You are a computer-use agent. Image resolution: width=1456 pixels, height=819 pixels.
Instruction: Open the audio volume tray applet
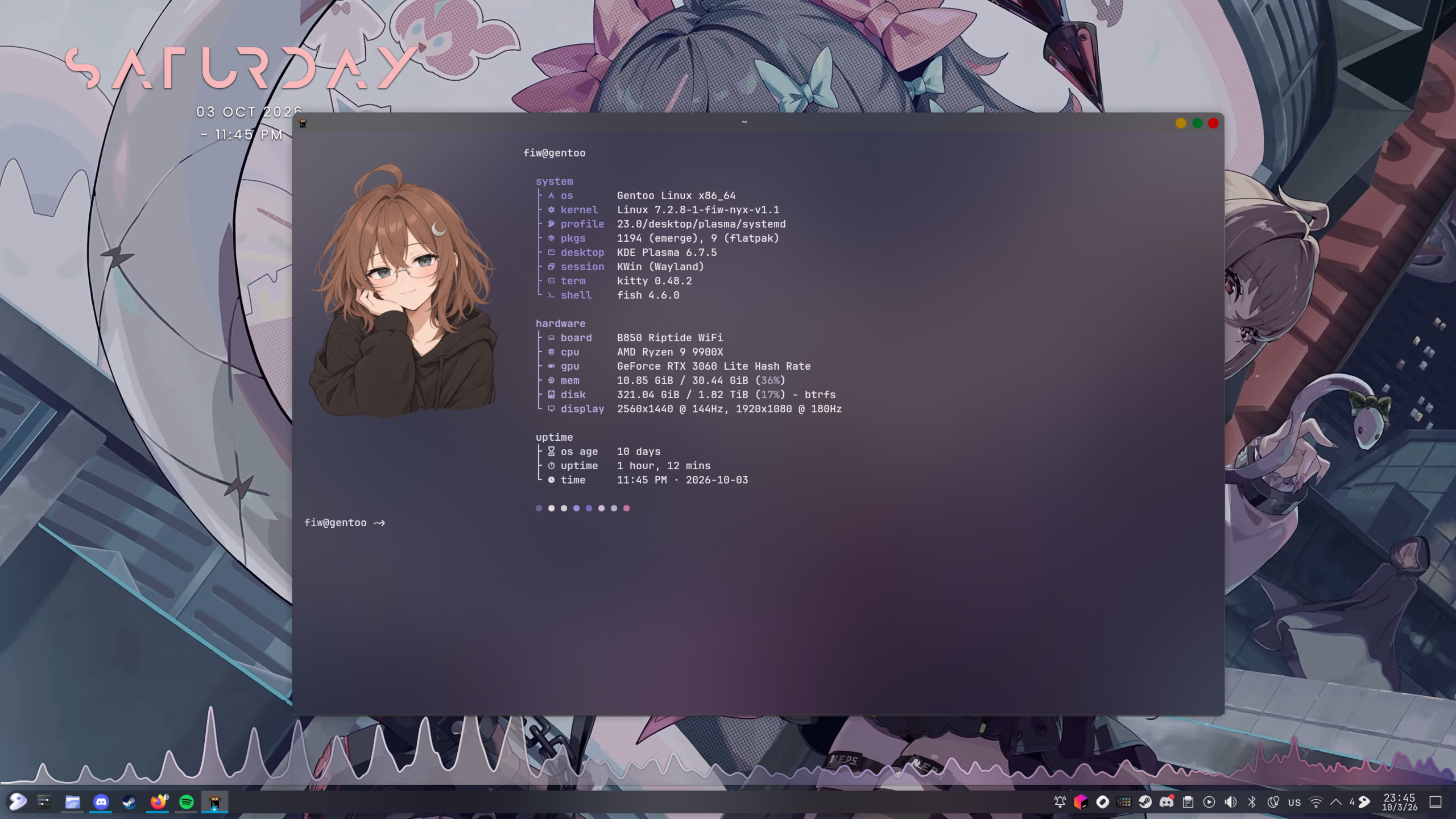click(x=1230, y=802)
